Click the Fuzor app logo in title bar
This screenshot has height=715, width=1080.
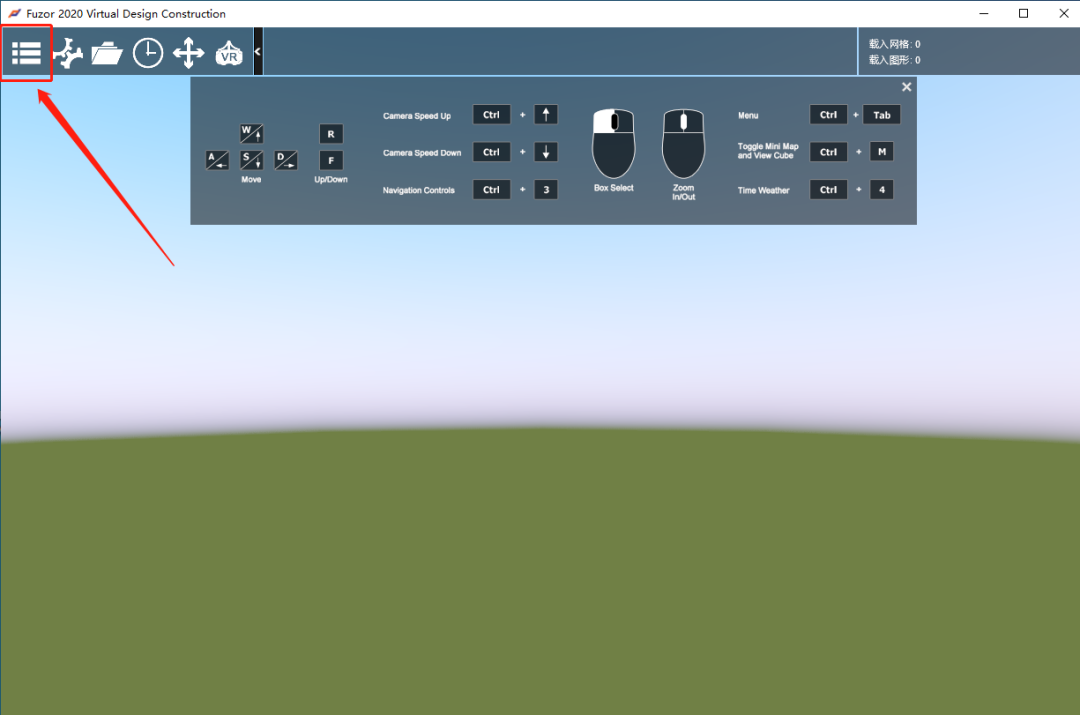pos(14,13)
